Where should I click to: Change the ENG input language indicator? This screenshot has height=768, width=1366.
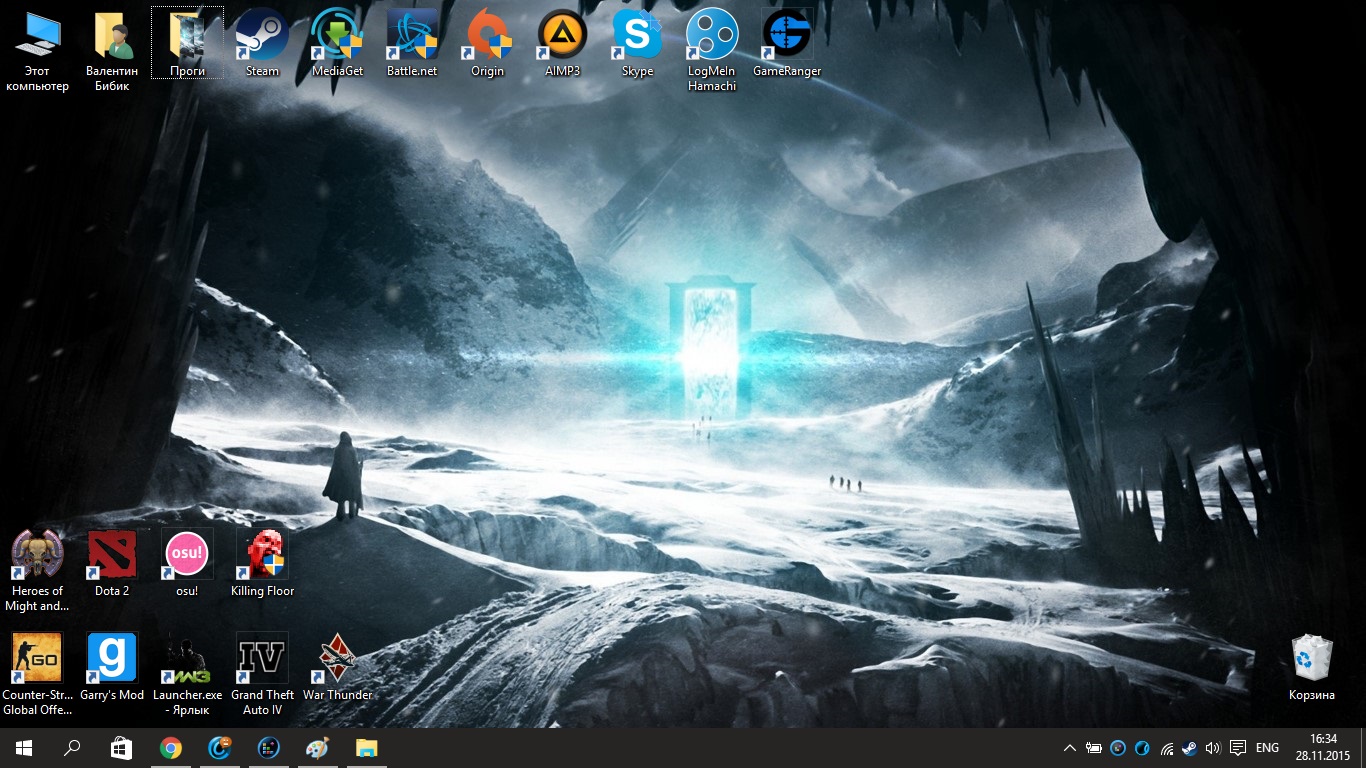tap(1268, 748)
